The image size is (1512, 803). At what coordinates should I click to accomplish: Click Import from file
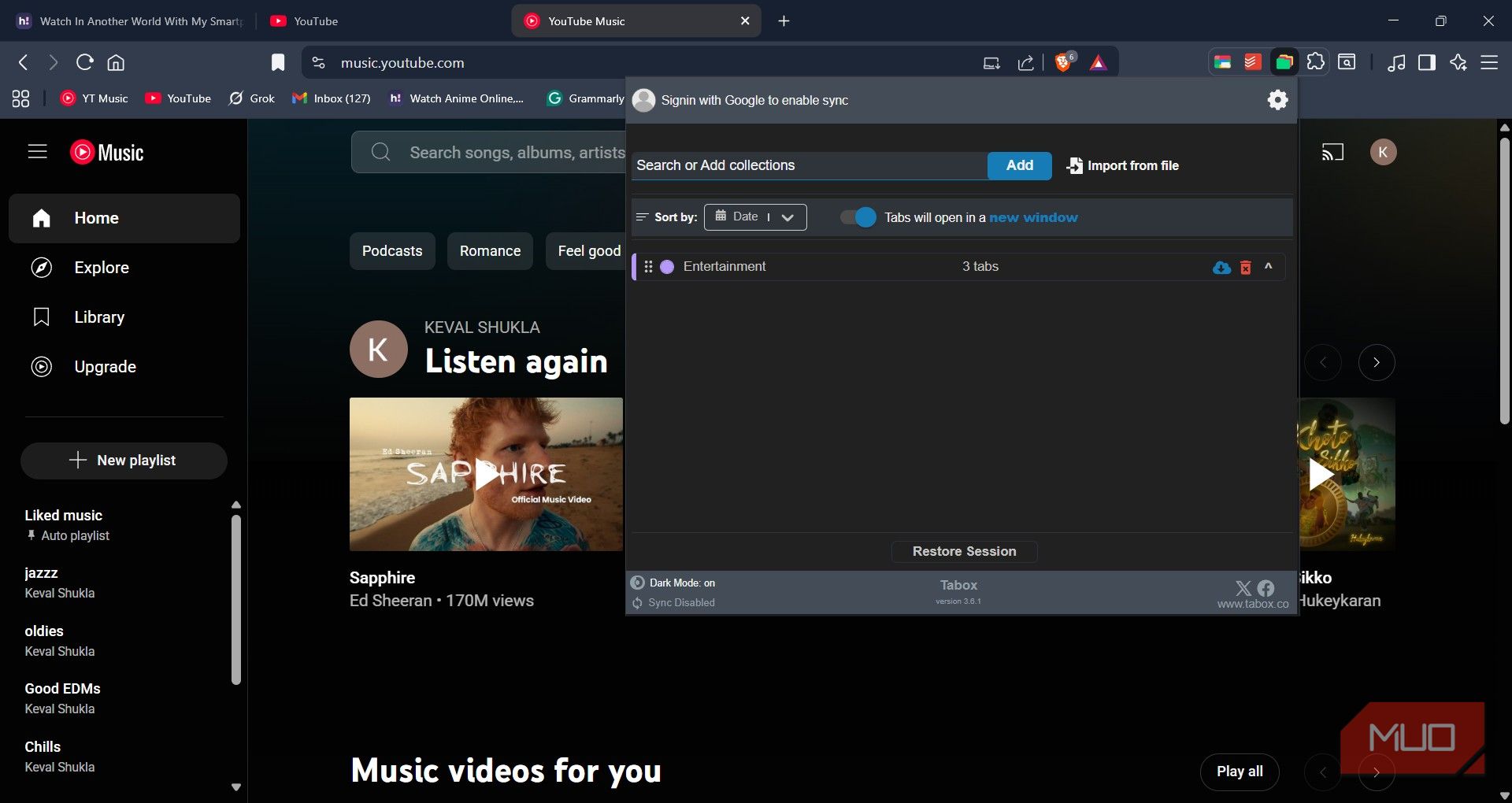click(1123, 165)
